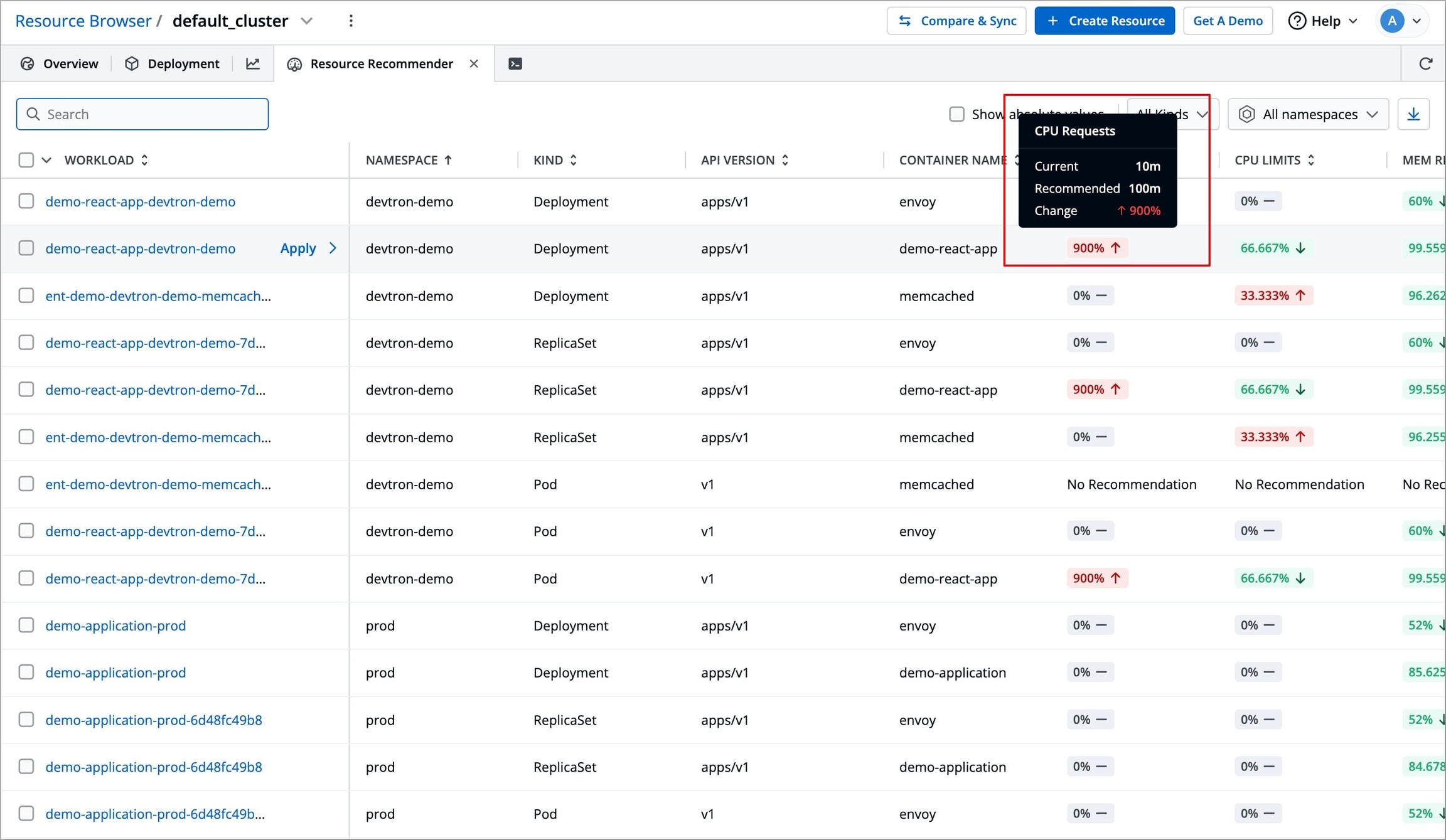
Task: Tick the select-all workloads header checkbox
Action: click(26, 160)
